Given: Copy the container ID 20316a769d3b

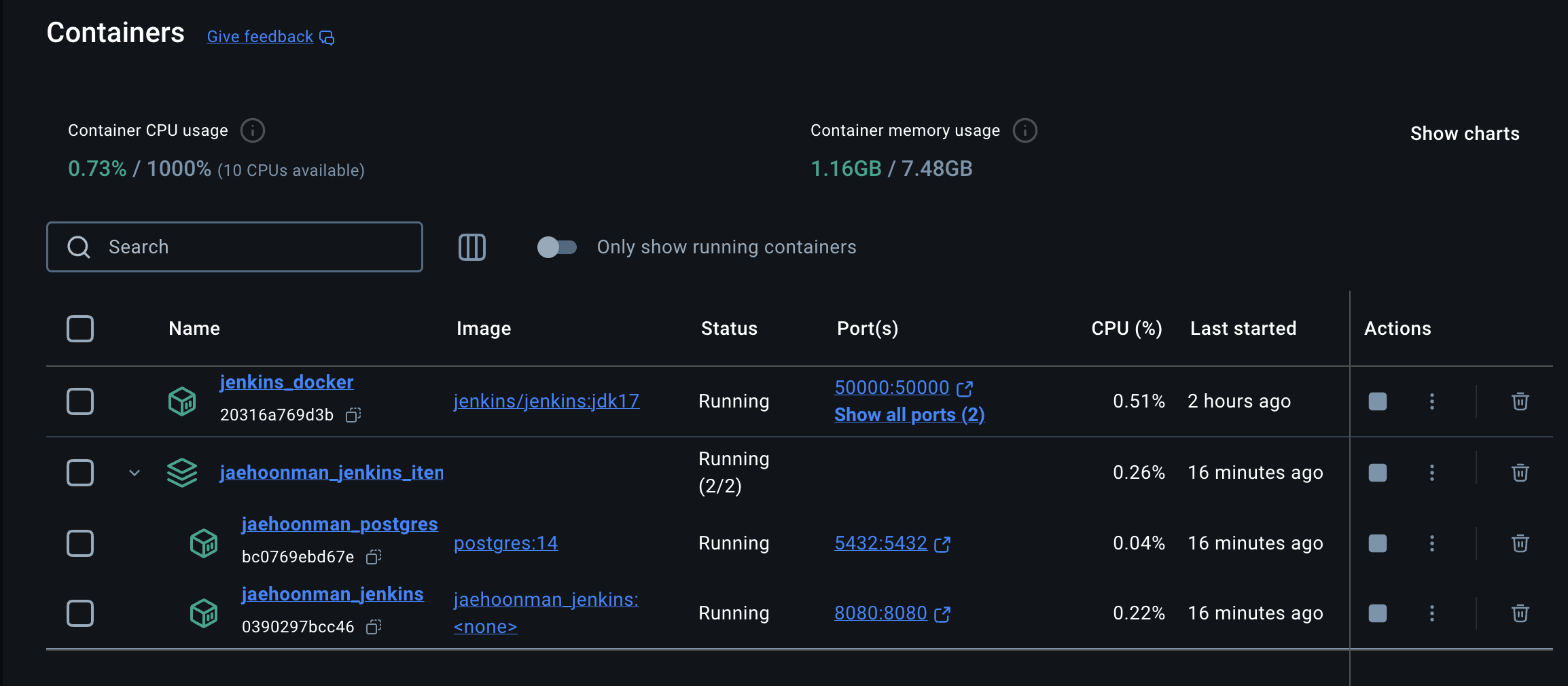Looking at the screenshot, I should click(353, 414).
